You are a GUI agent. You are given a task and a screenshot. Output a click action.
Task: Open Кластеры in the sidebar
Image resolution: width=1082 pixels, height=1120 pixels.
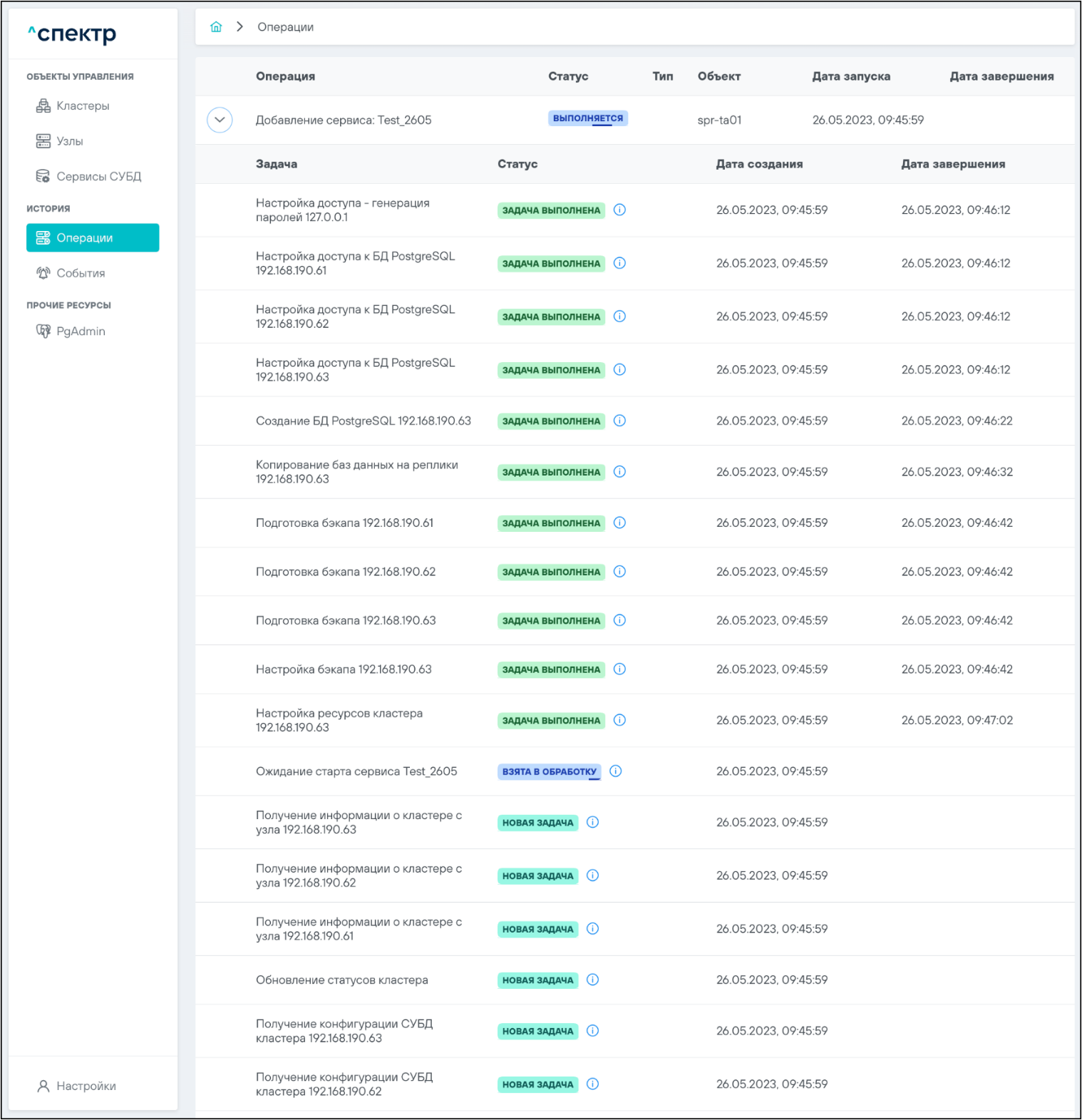[x=83, y=106]
